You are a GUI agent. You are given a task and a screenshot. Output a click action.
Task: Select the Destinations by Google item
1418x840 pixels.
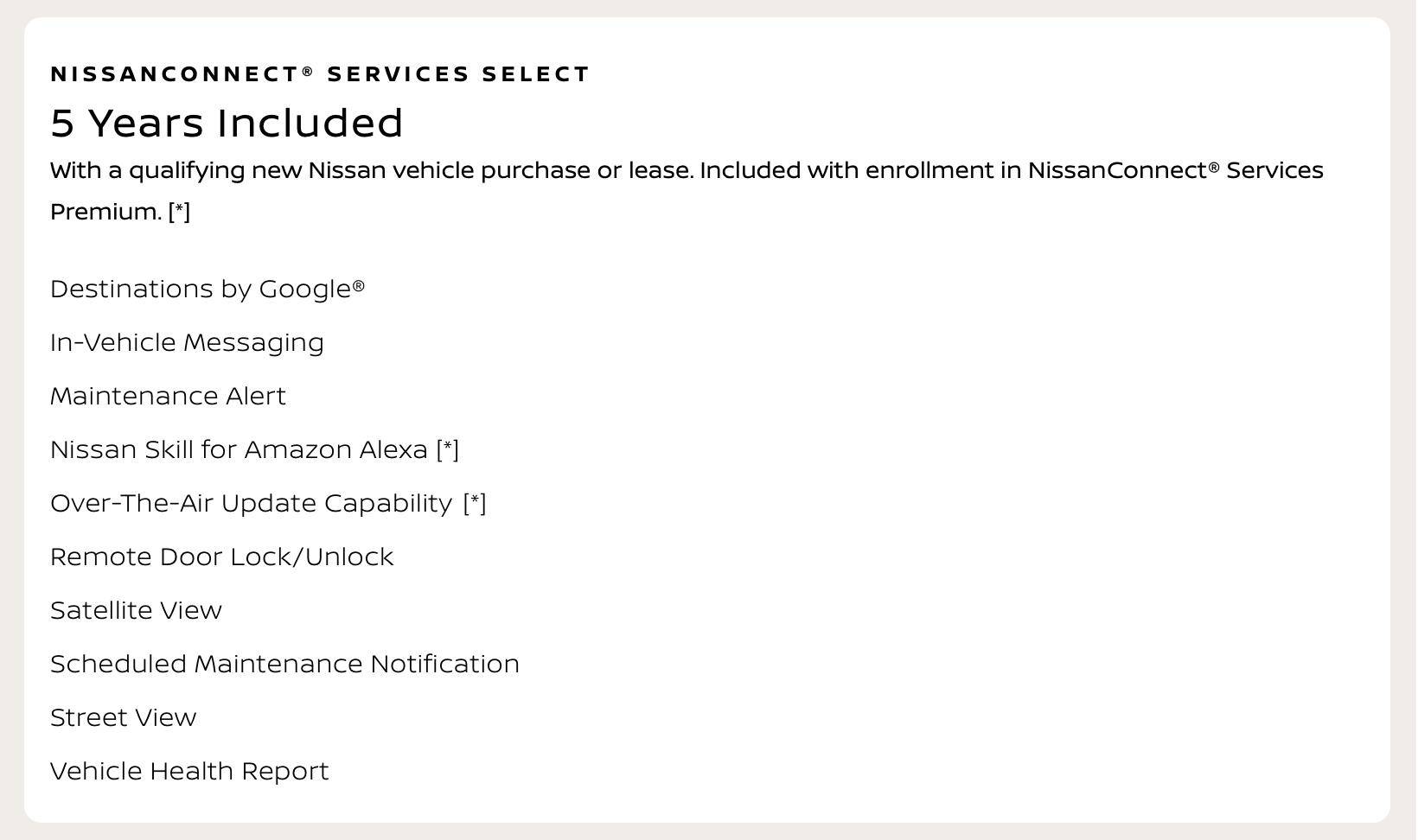coord(208,290)
